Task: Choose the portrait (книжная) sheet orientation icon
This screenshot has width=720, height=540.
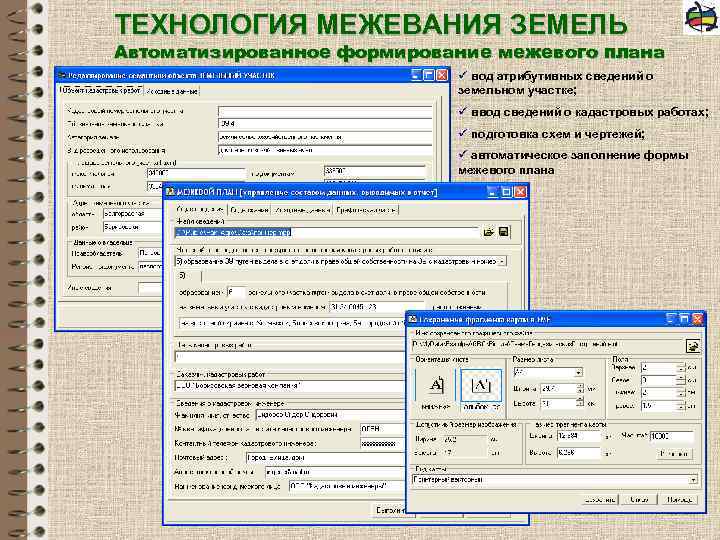Action: click(x=436, y=384)
